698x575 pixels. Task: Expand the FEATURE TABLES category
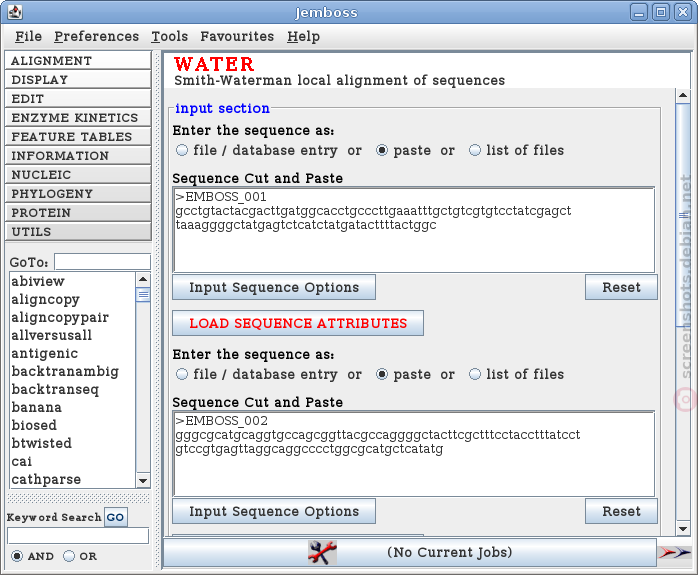[x=78, y=137]
